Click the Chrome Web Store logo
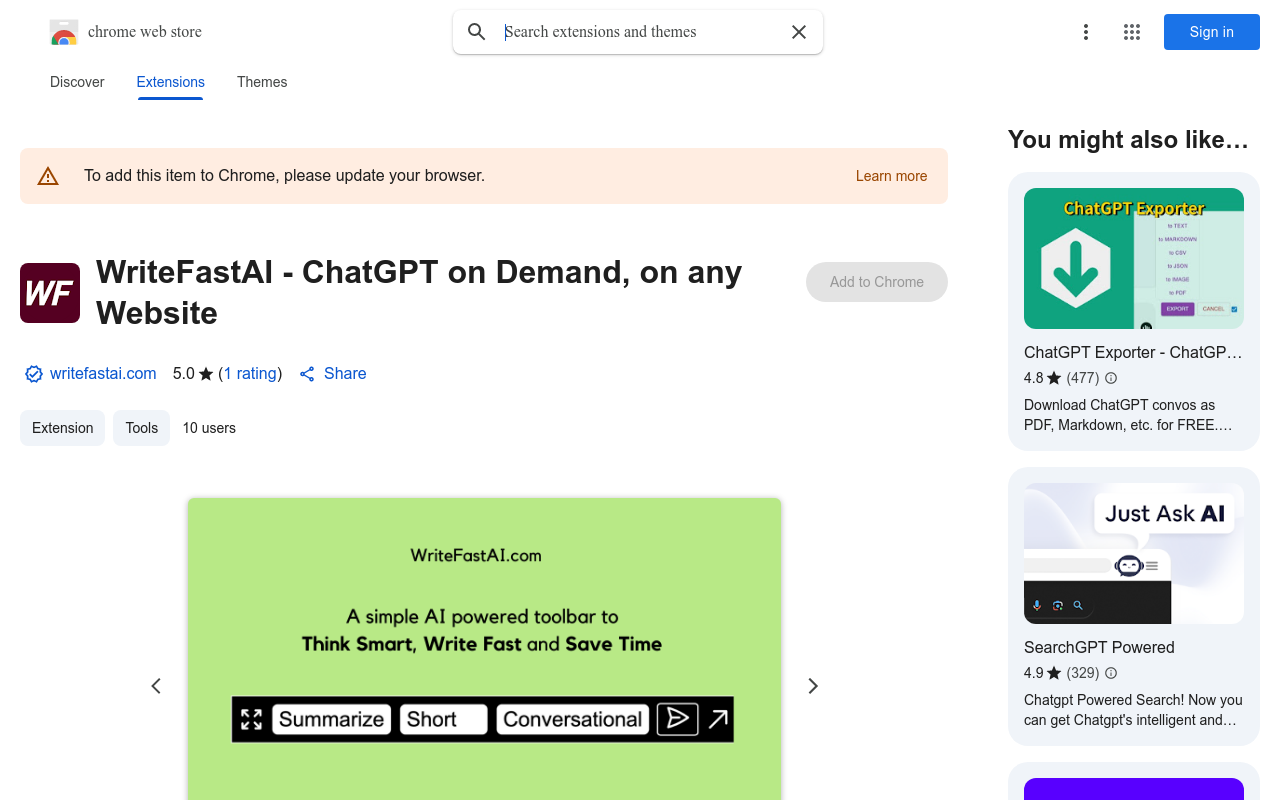The width and height of the screenshot is (1280, 800). 64,32
